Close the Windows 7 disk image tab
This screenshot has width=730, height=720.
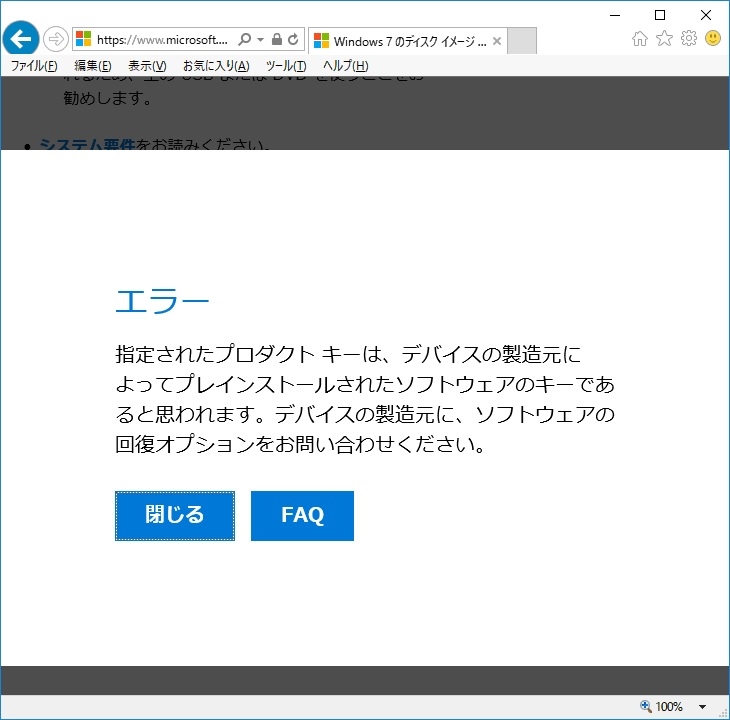point(497,41)
